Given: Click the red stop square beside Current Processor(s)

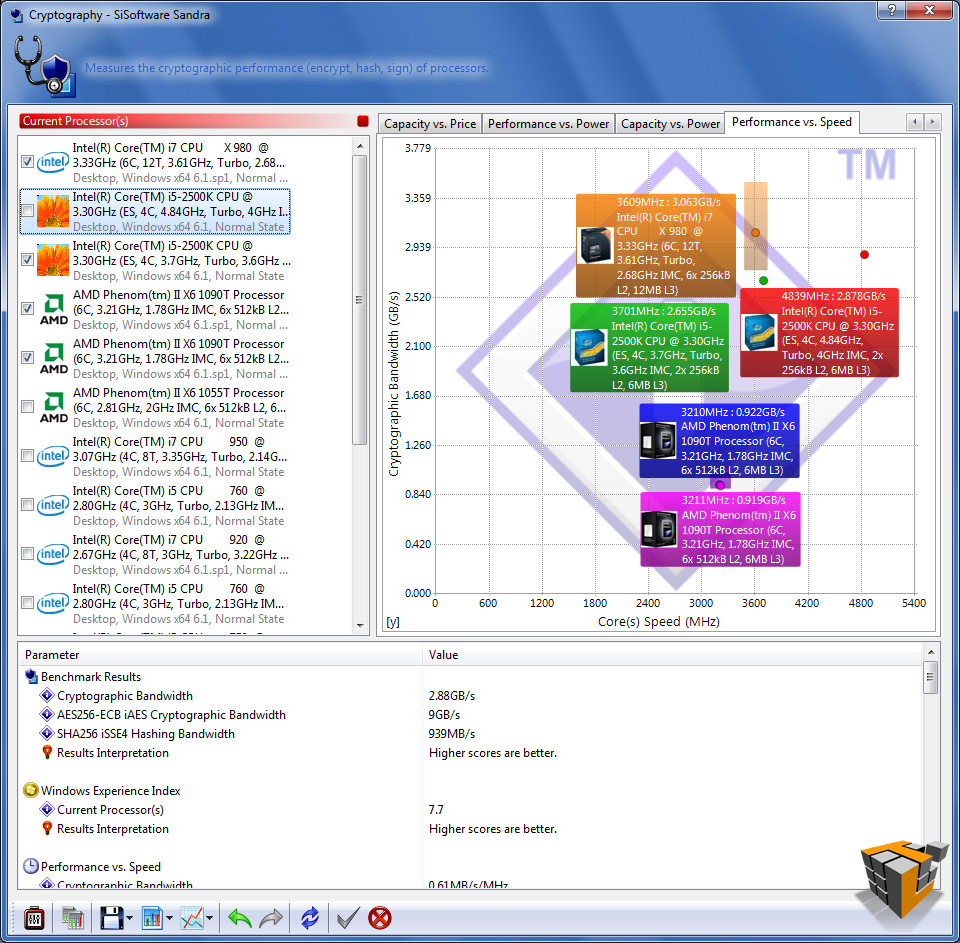Looking at the screenshot, I should pos(362,121).
